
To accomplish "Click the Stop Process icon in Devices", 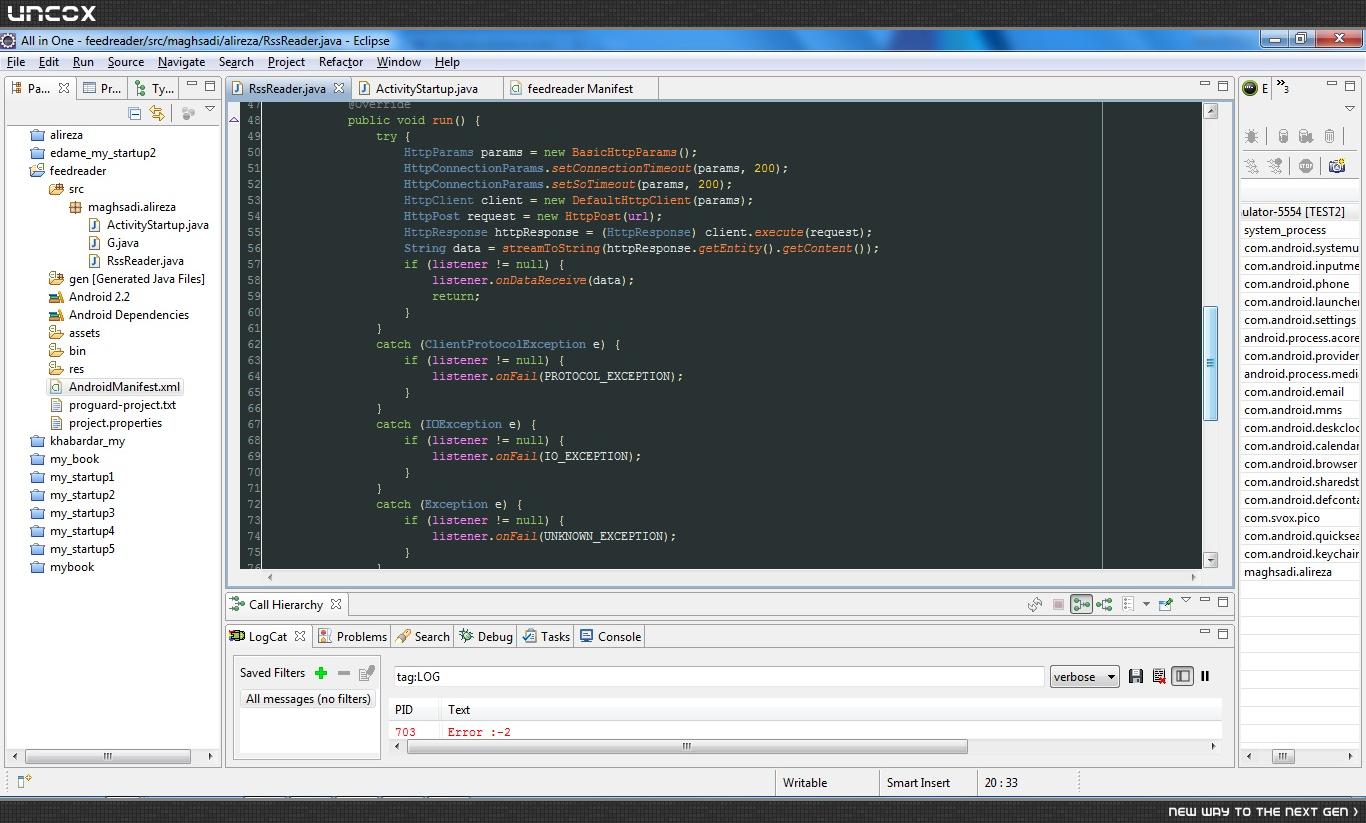I will pos(1306,166).
